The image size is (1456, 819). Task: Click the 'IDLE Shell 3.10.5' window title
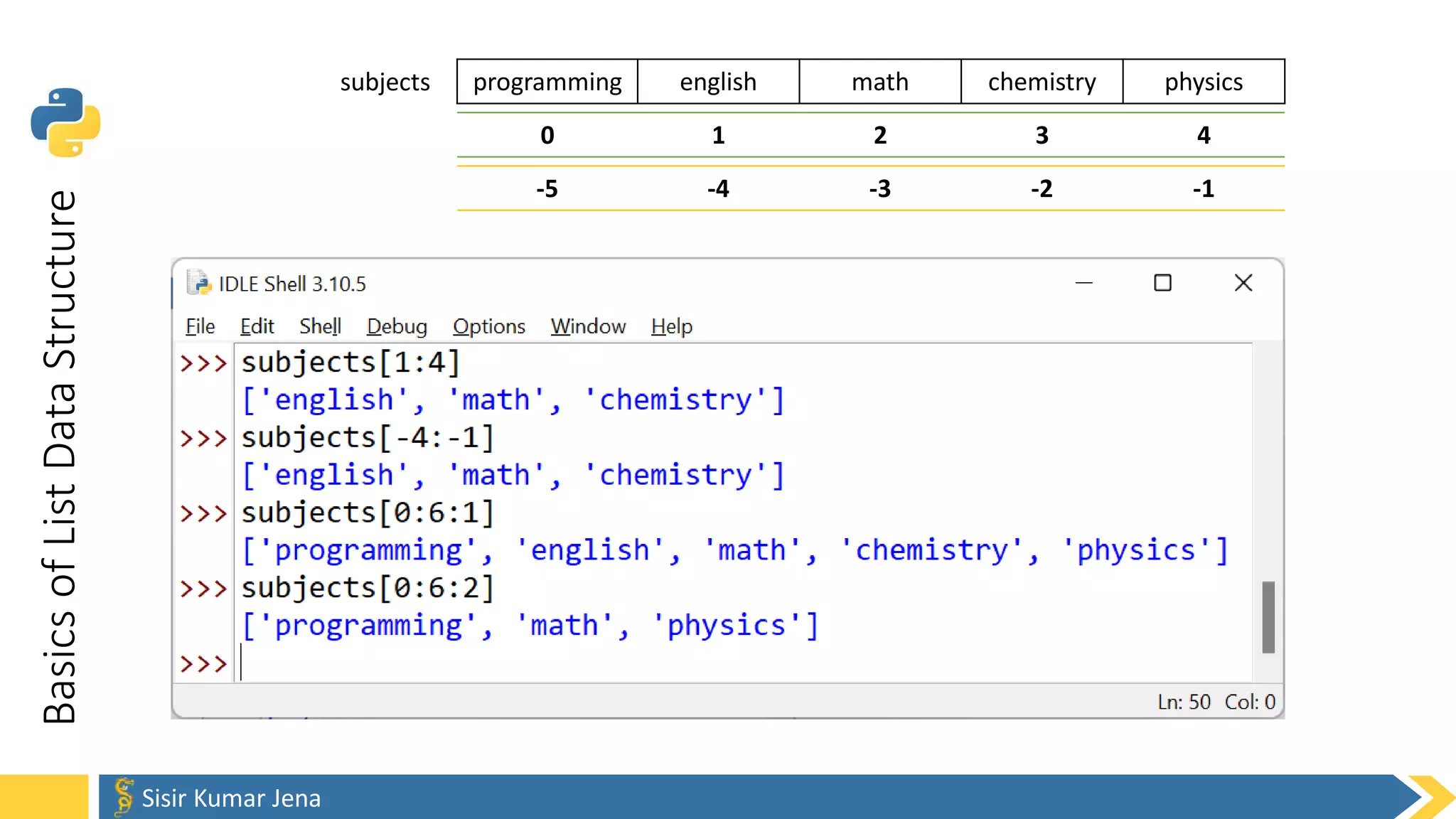[292, 284]
